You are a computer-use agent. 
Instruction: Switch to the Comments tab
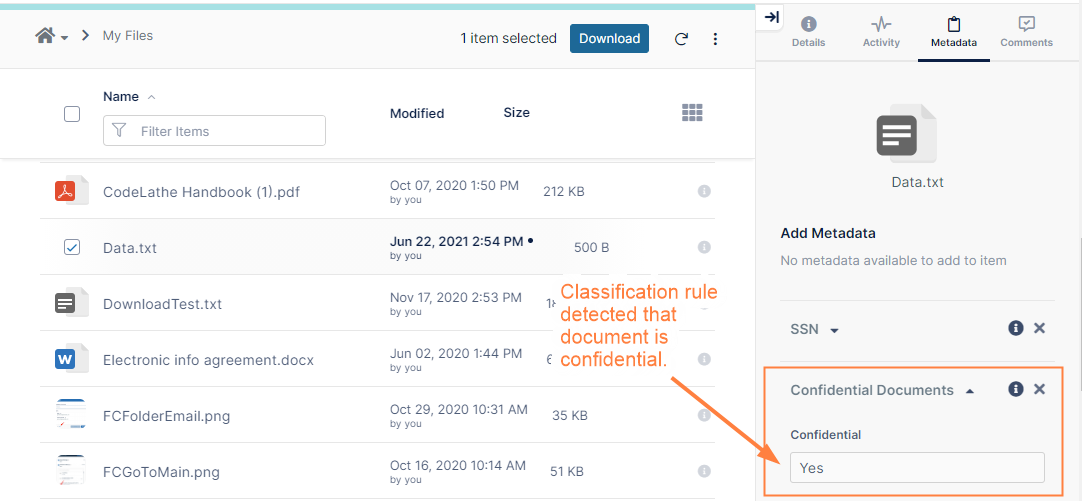(x=1026, y=31)
